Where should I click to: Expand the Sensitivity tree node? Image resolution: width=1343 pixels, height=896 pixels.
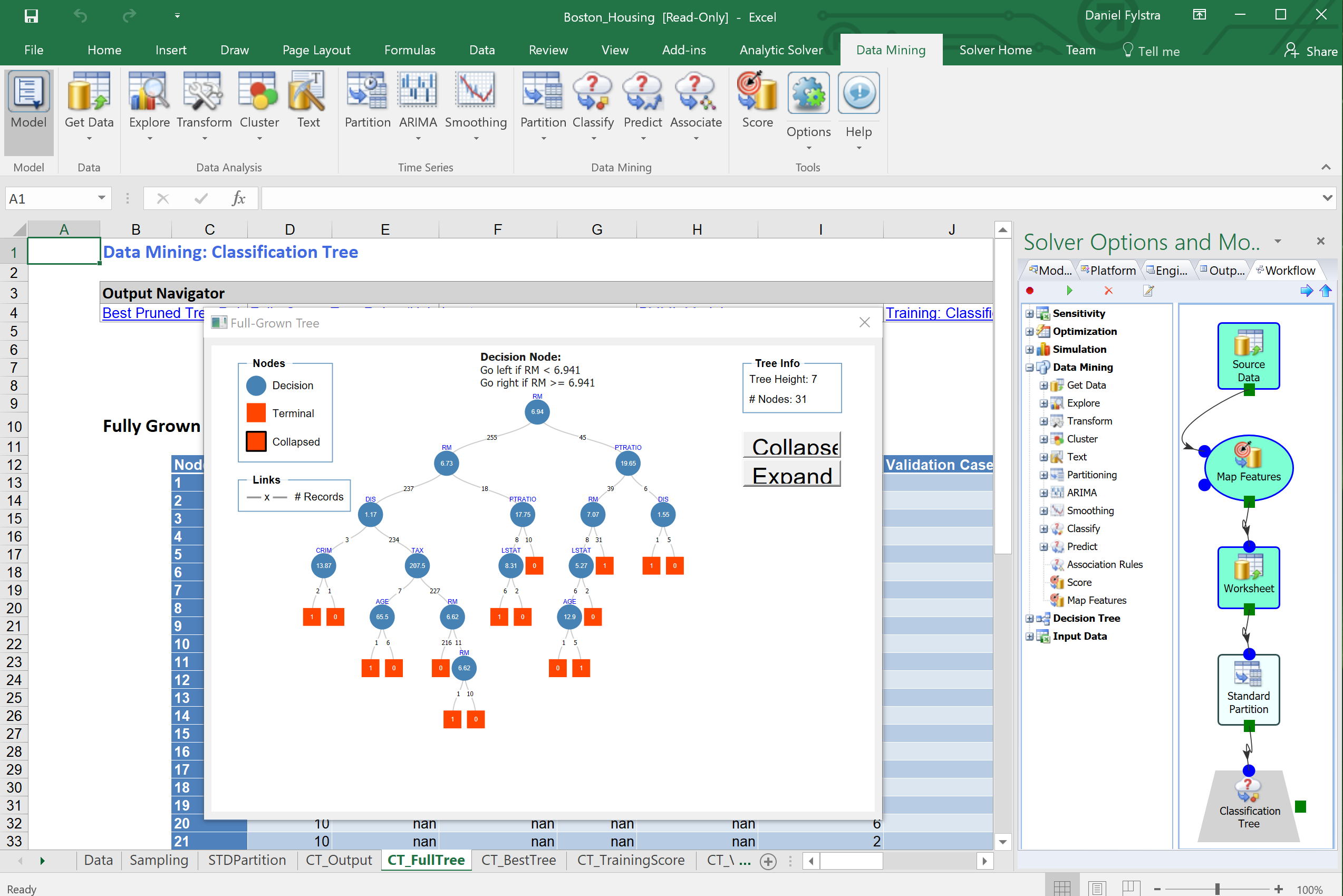1029,314
